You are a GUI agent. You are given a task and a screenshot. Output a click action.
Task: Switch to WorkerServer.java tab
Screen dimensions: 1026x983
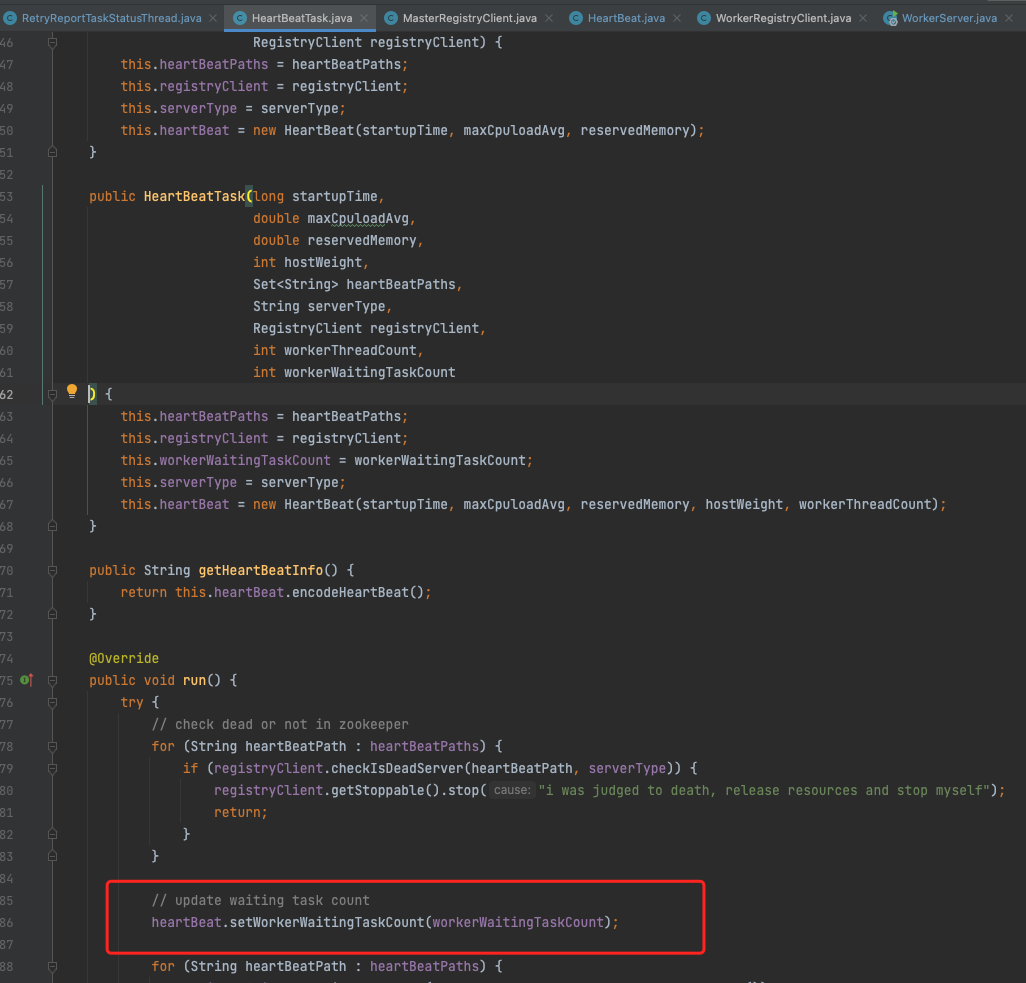[x=949, y=18]
